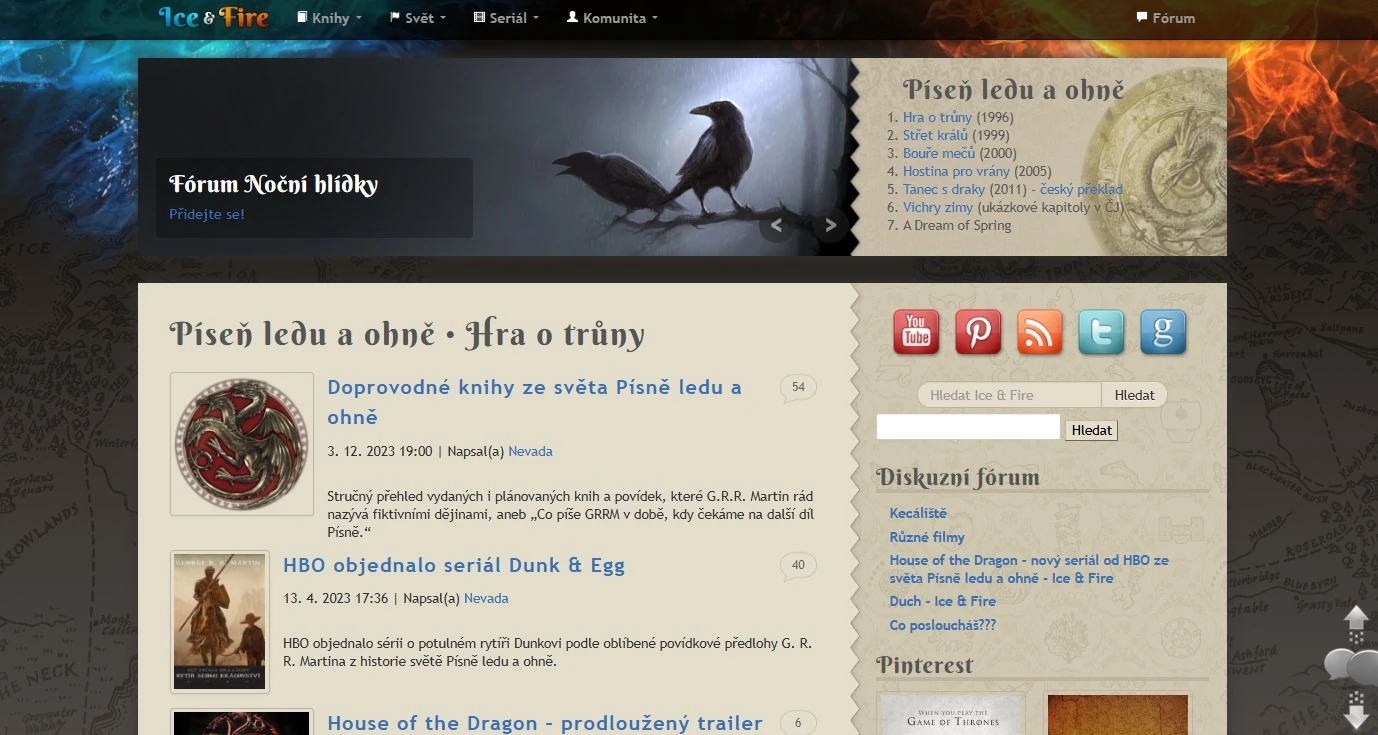Jump to top with up arrow
The image size is (1378, 735).
click(1356, 618)
